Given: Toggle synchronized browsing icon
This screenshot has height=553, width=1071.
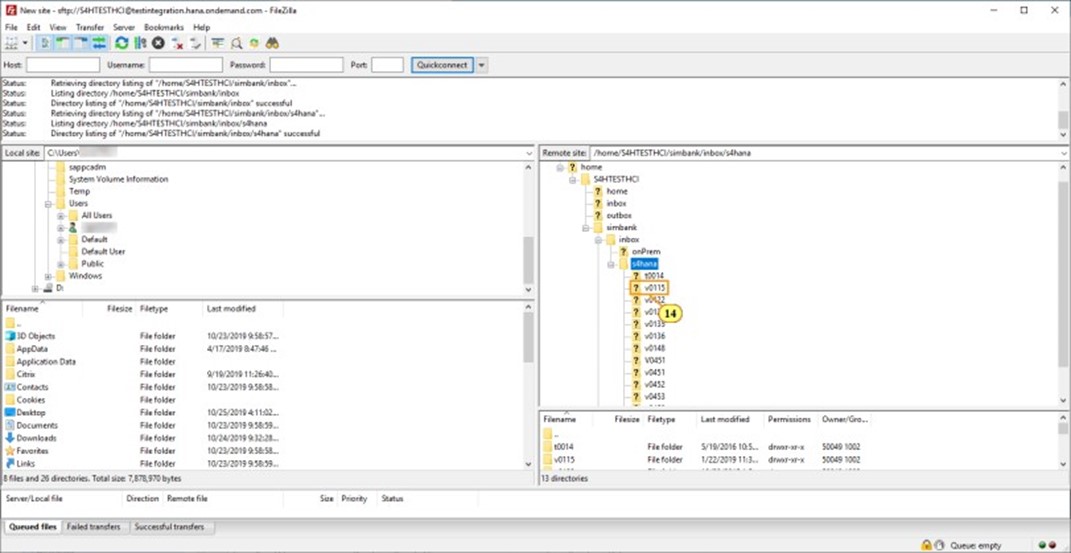Looking at the screenshot, I should pos(254,43).
